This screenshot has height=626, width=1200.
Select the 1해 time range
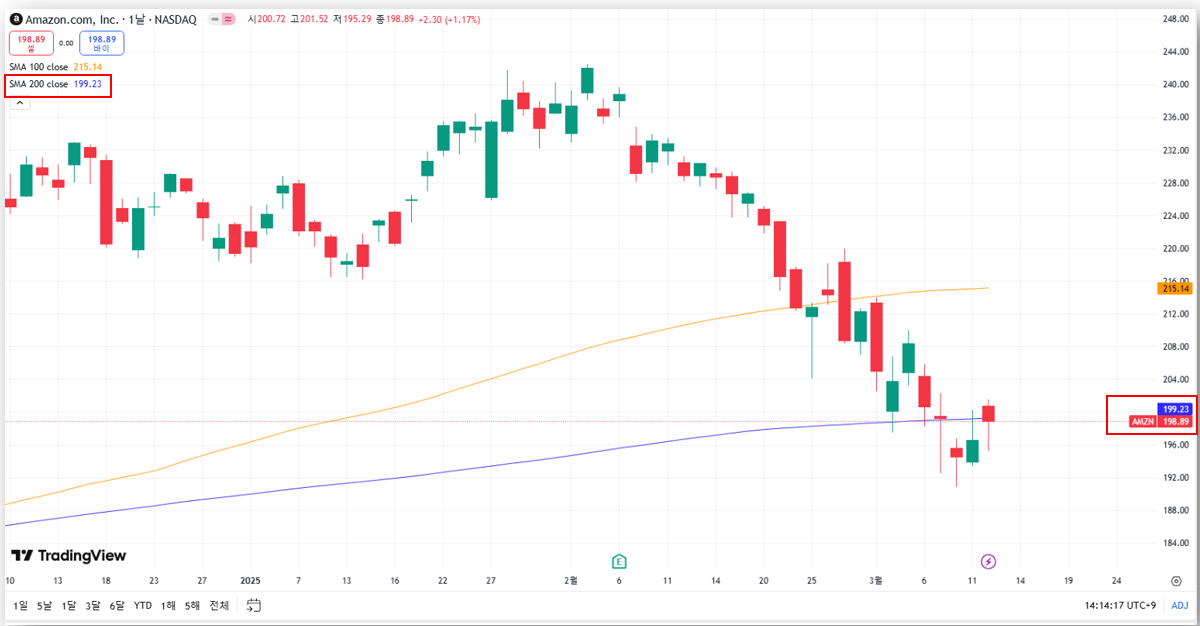point(168,605)
